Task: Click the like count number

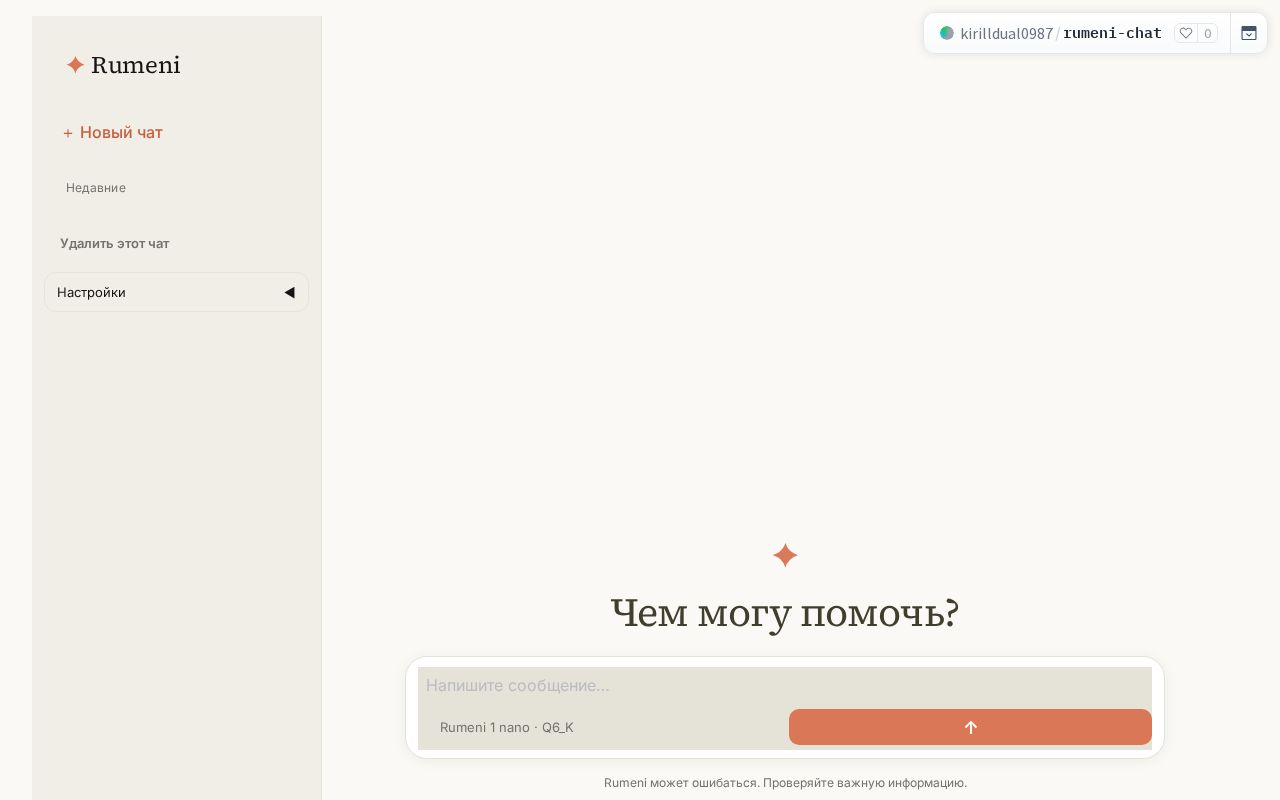Action: click(1208, 33)
